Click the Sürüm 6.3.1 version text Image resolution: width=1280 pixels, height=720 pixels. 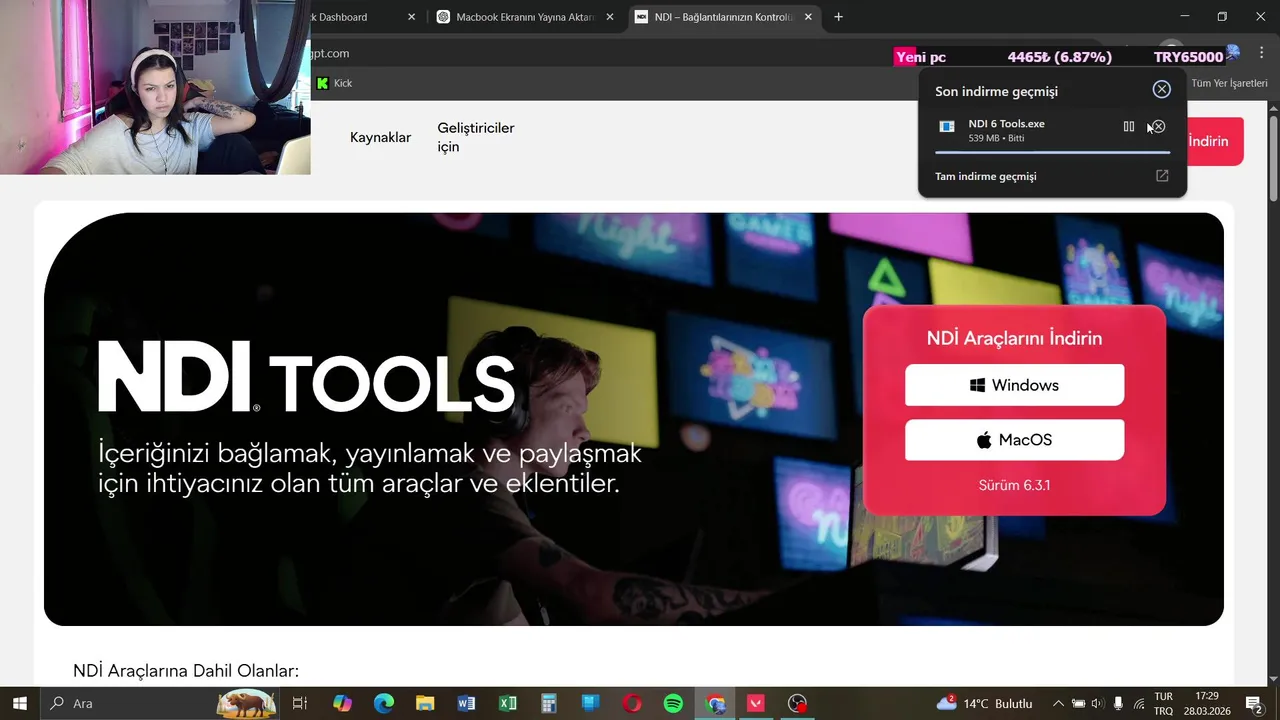coord(1014,485)
